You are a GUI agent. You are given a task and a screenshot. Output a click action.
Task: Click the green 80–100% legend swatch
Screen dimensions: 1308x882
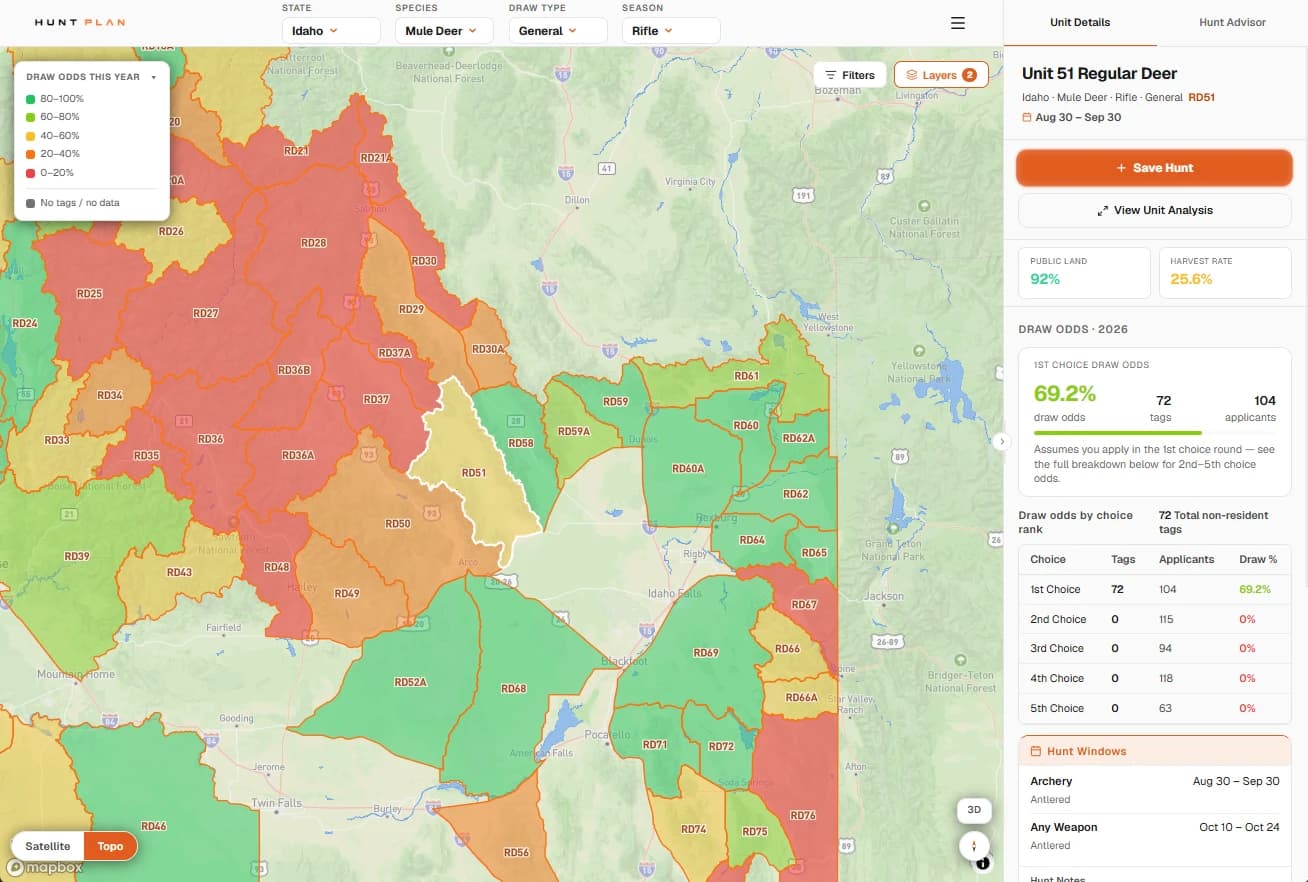(x=31, y=99)
